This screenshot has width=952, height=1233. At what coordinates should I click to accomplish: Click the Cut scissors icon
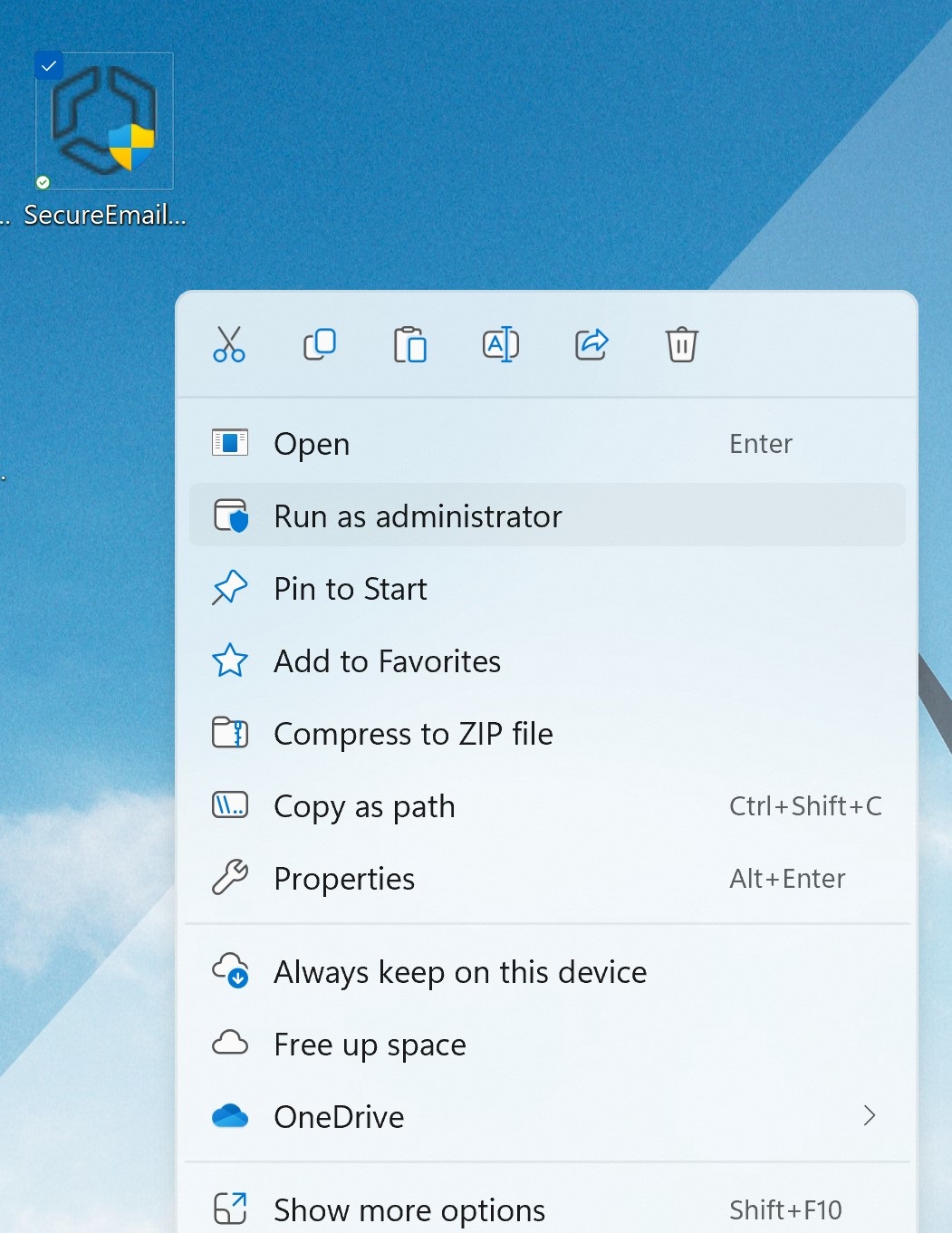pos(229,344)
